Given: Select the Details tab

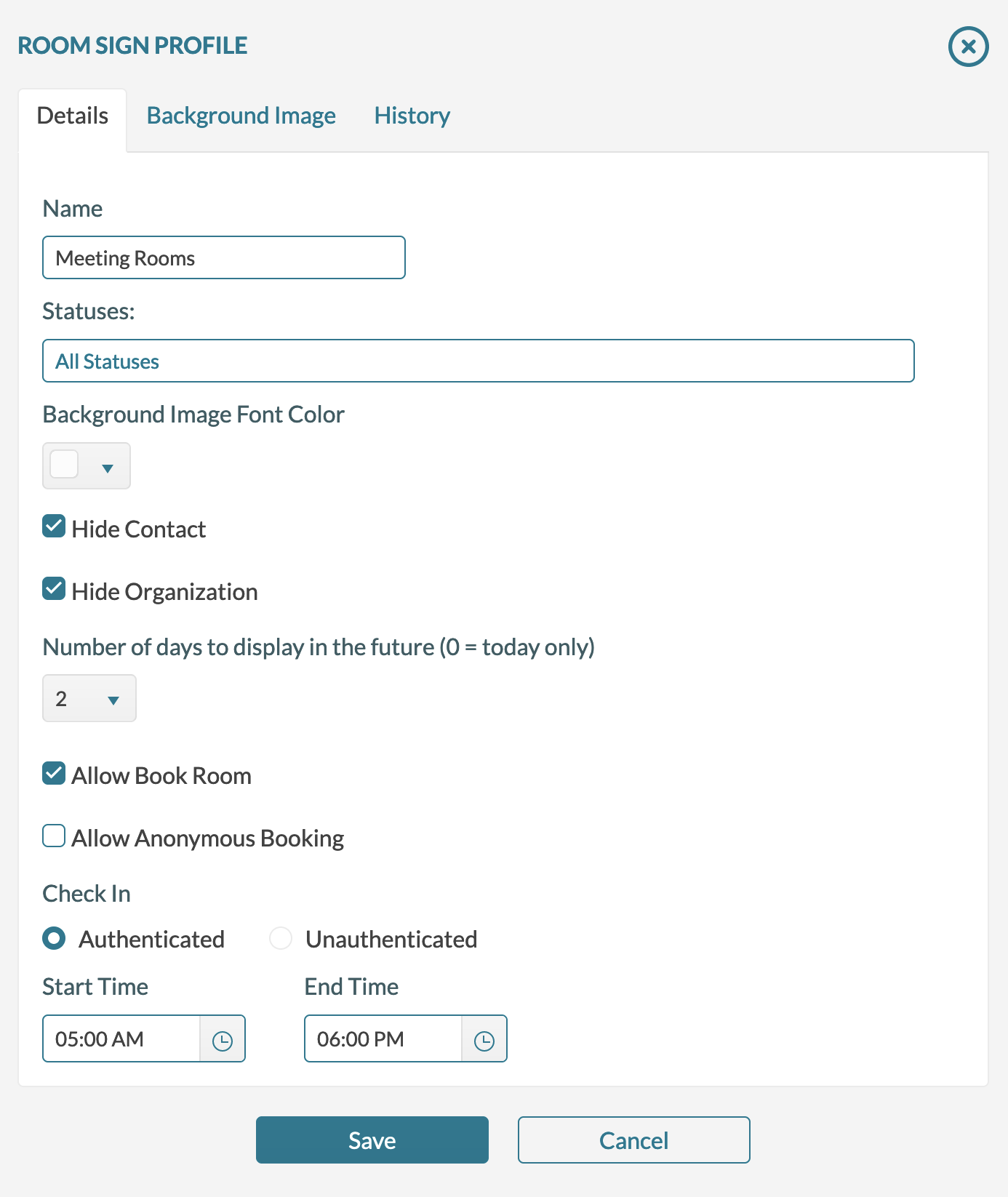Looking at the screenshot, I should pos(73,116).
